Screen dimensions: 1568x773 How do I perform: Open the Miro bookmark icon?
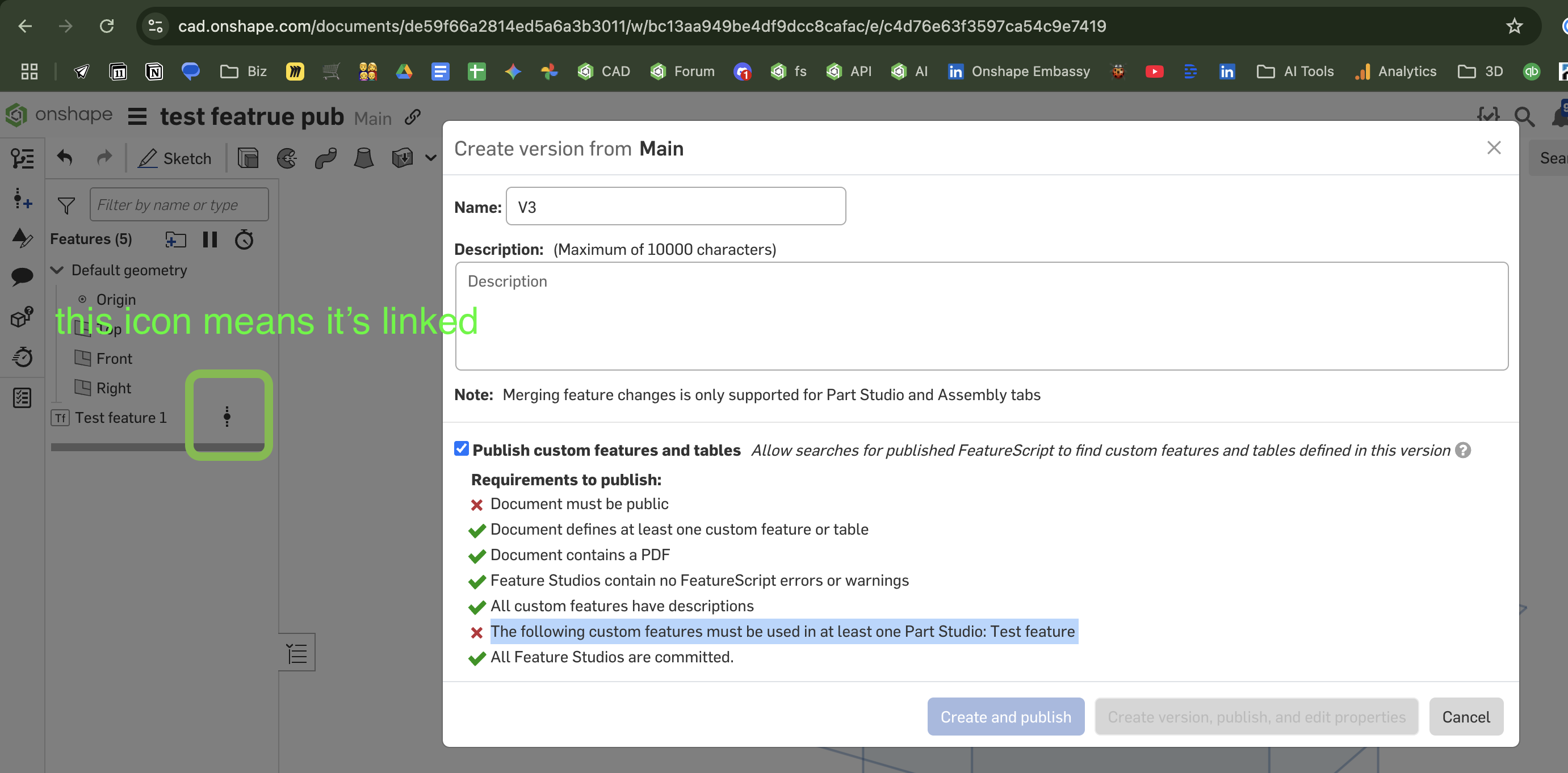[x=295, y=71]
